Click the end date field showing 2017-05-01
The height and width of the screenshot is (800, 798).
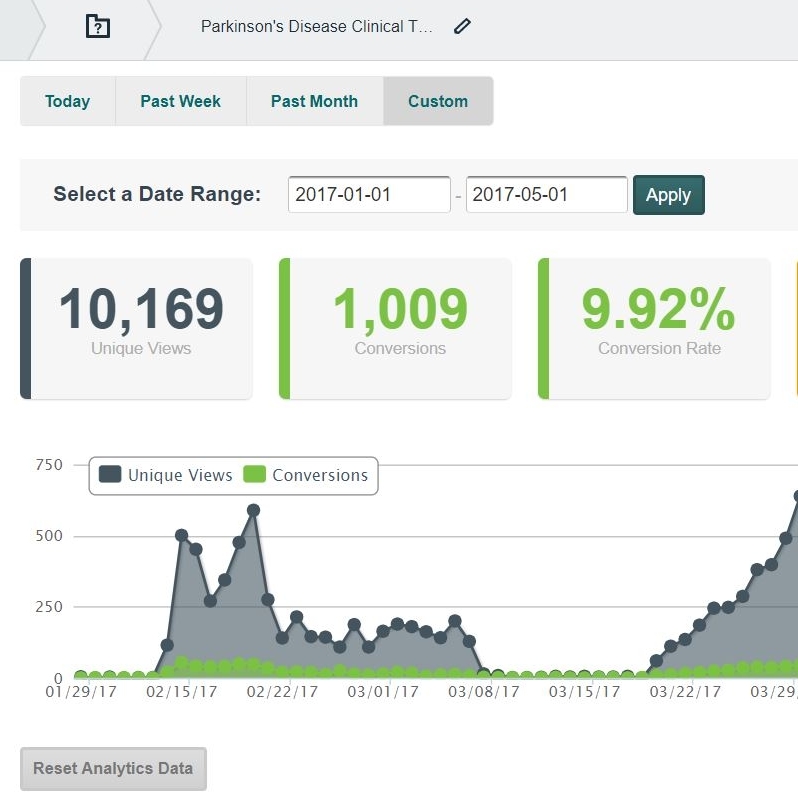pyautogui.click(x=546, y=195)
